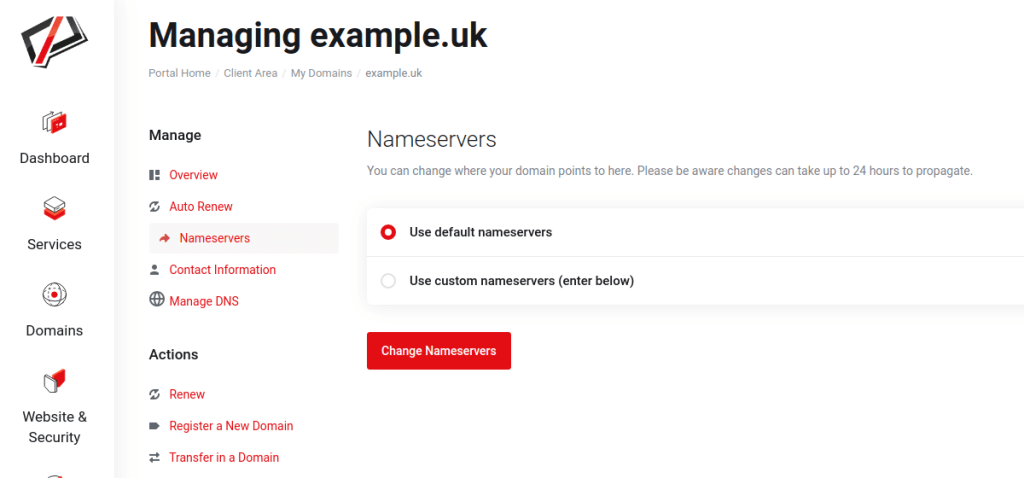
Task: Click the Overview grid icon
Action: 155,175
